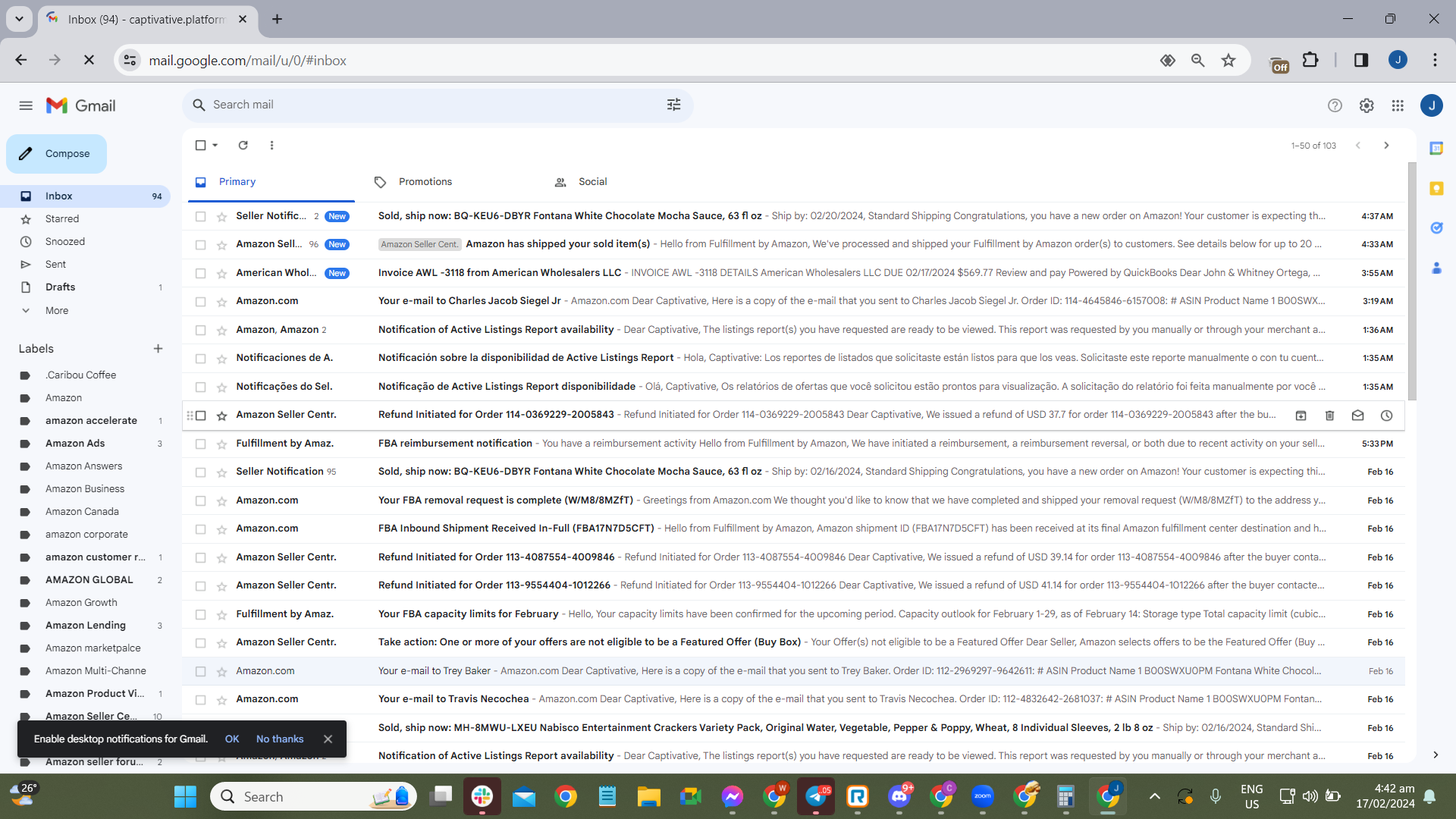1456x819 pixels.
Task: Tick checkbox for American Wholesalers invoice email
Action: pos(200,273)
